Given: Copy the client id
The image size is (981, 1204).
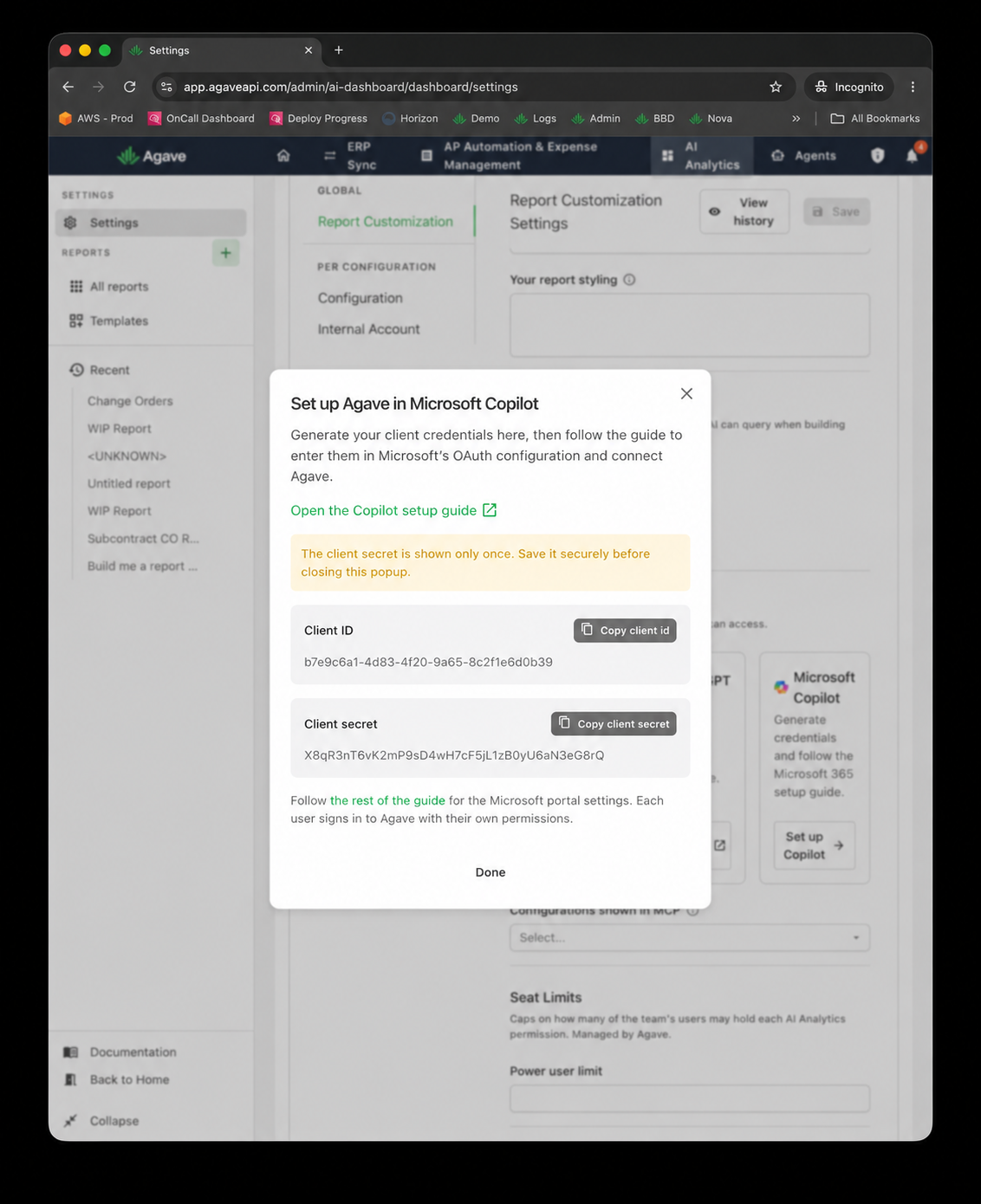Looking at the screenshot, I should [625, 631].
